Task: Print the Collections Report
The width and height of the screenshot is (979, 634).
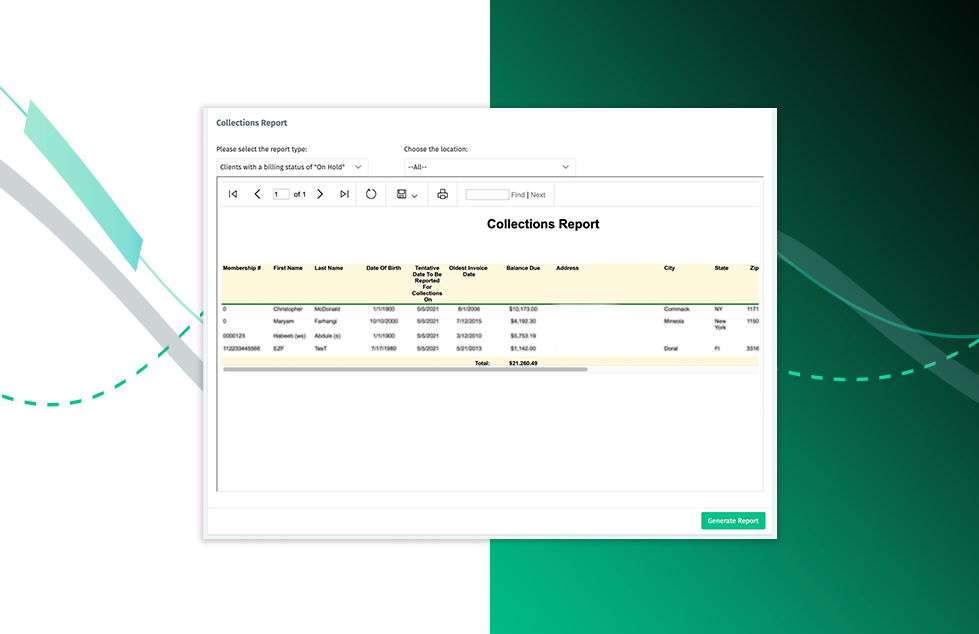Action: [441, 194]
